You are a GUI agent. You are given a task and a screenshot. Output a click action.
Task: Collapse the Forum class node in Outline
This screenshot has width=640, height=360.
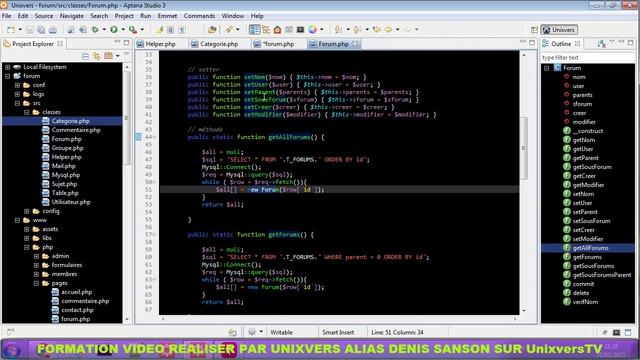click(547, 68)
